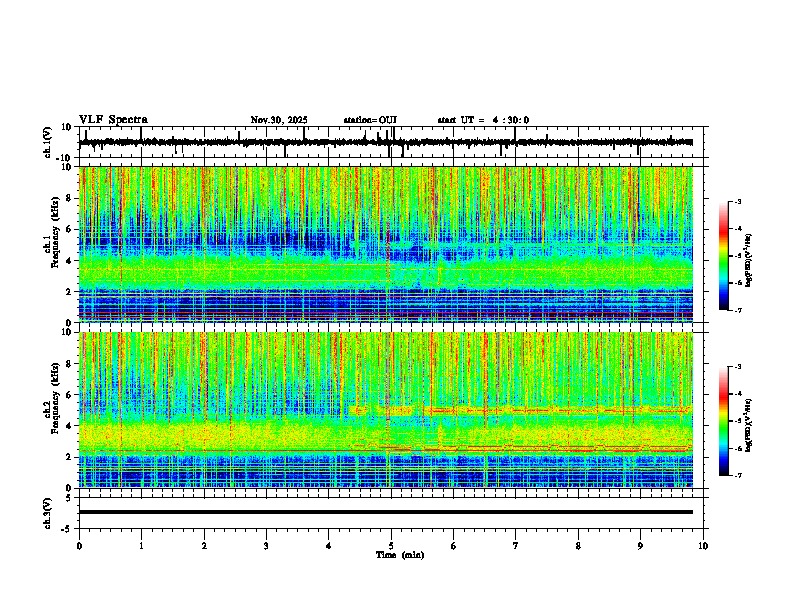Click the ch.1 spectrogram color scale bar

(724, 256)
